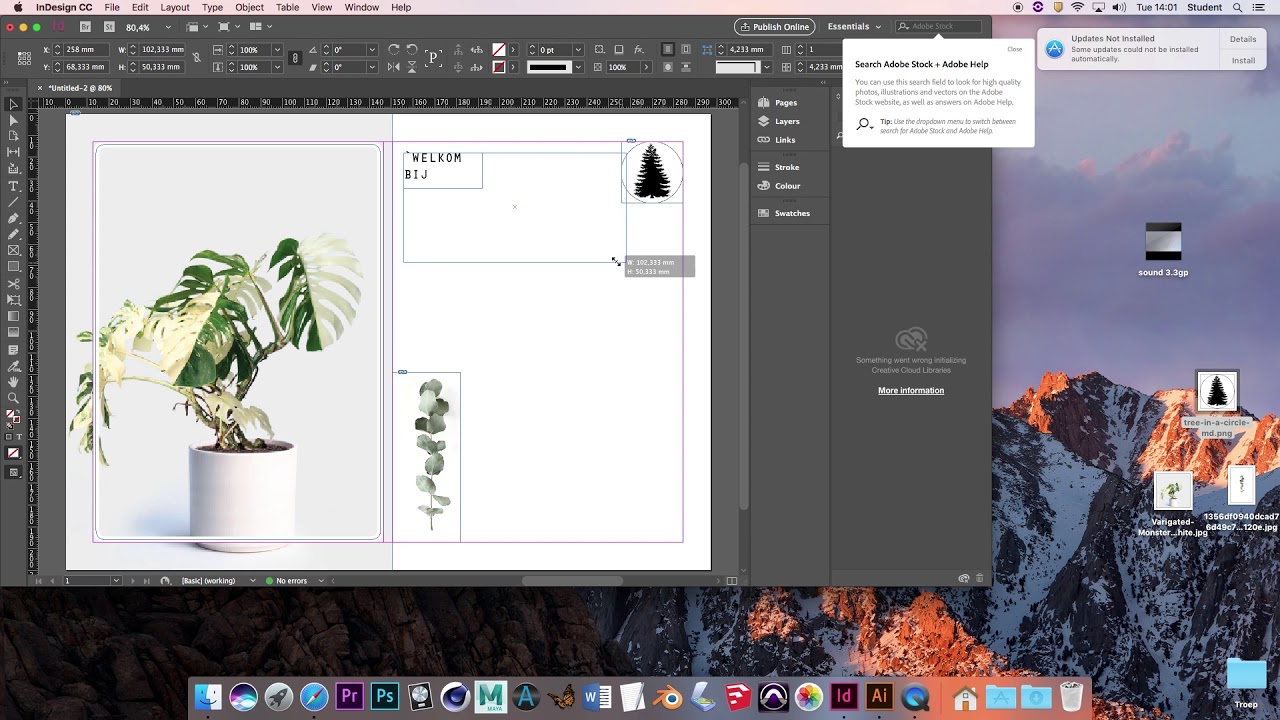
Task: Open the Layers panel
Action: 786,121
